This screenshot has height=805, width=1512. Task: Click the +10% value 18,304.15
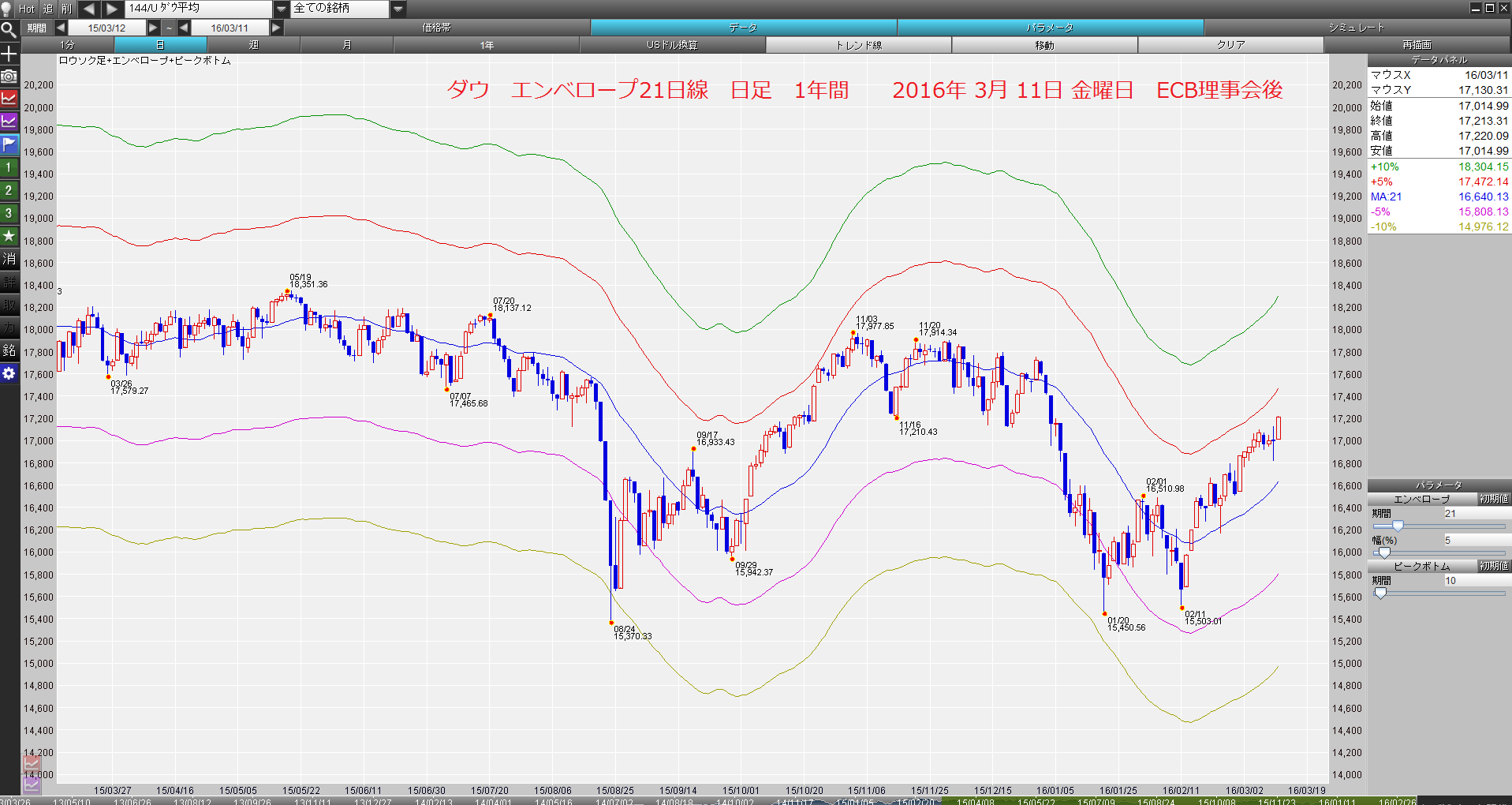(1483, 167)
